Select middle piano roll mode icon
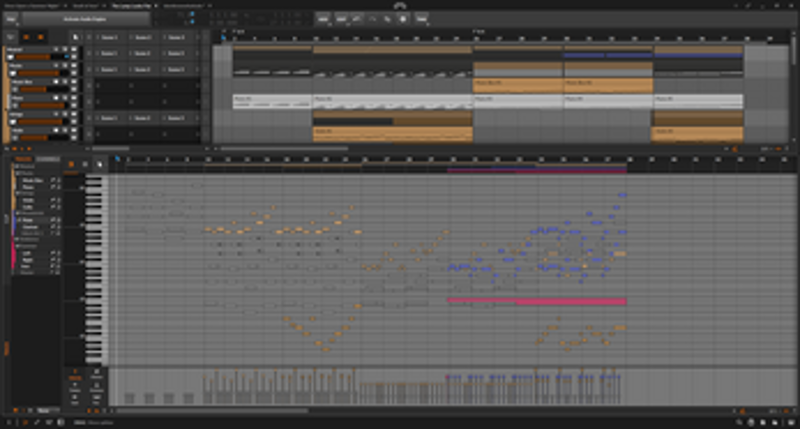Image resolution: width=800 pixels, height=429 pixels. click(x=85, y=164)
